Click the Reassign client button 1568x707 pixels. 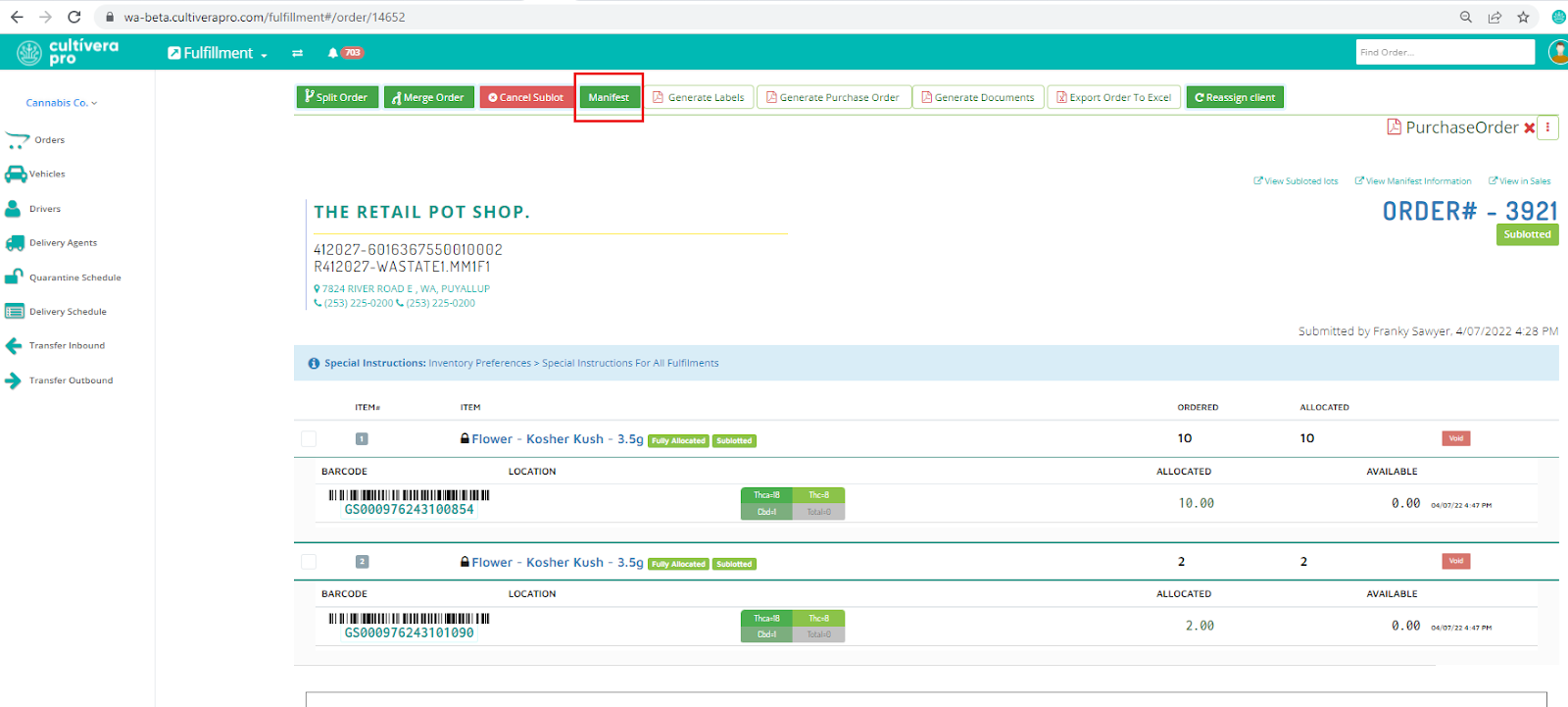pyautogui.click(x=1235, y=97)
